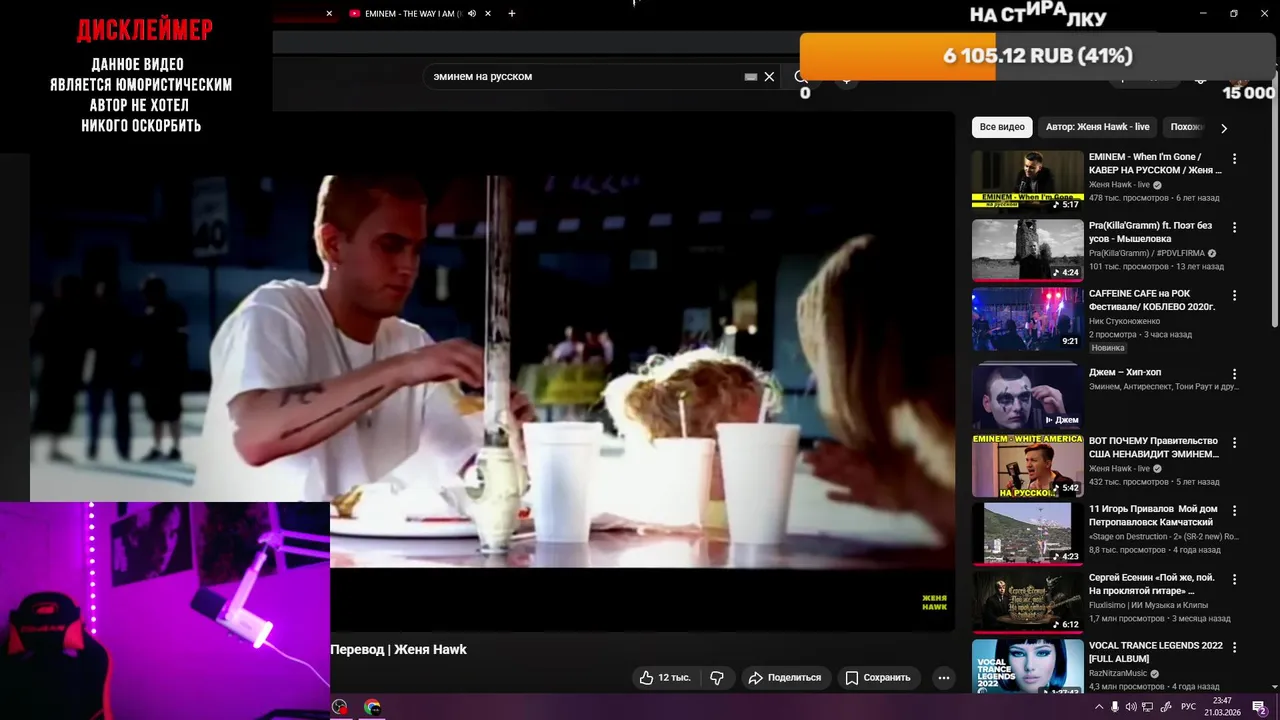Image resolution: width=1280 pixels, height=720 pixels.
Task: Open options for Джем – Хип-хоп mix
Action: coord(1234,373)
